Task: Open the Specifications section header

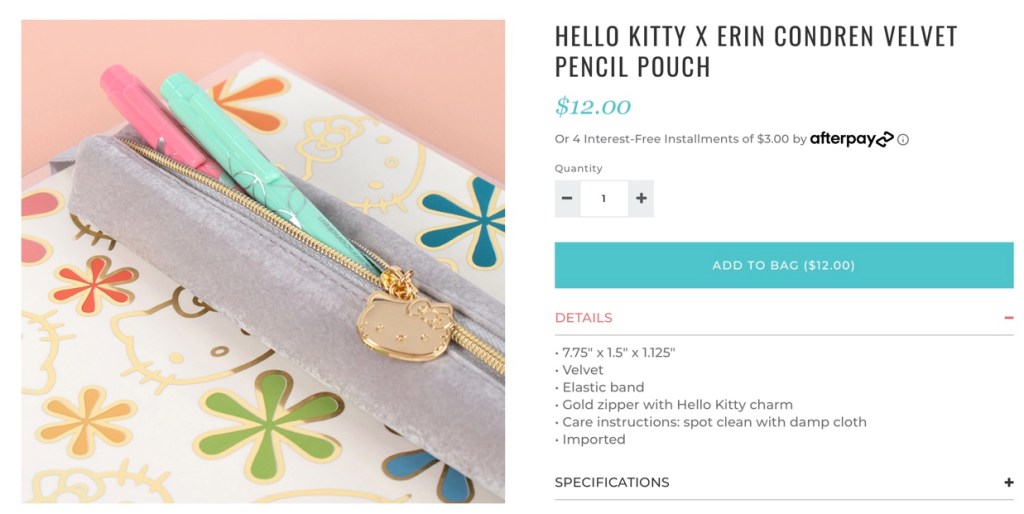Action: pyautogui.click(x=612, y=482)
